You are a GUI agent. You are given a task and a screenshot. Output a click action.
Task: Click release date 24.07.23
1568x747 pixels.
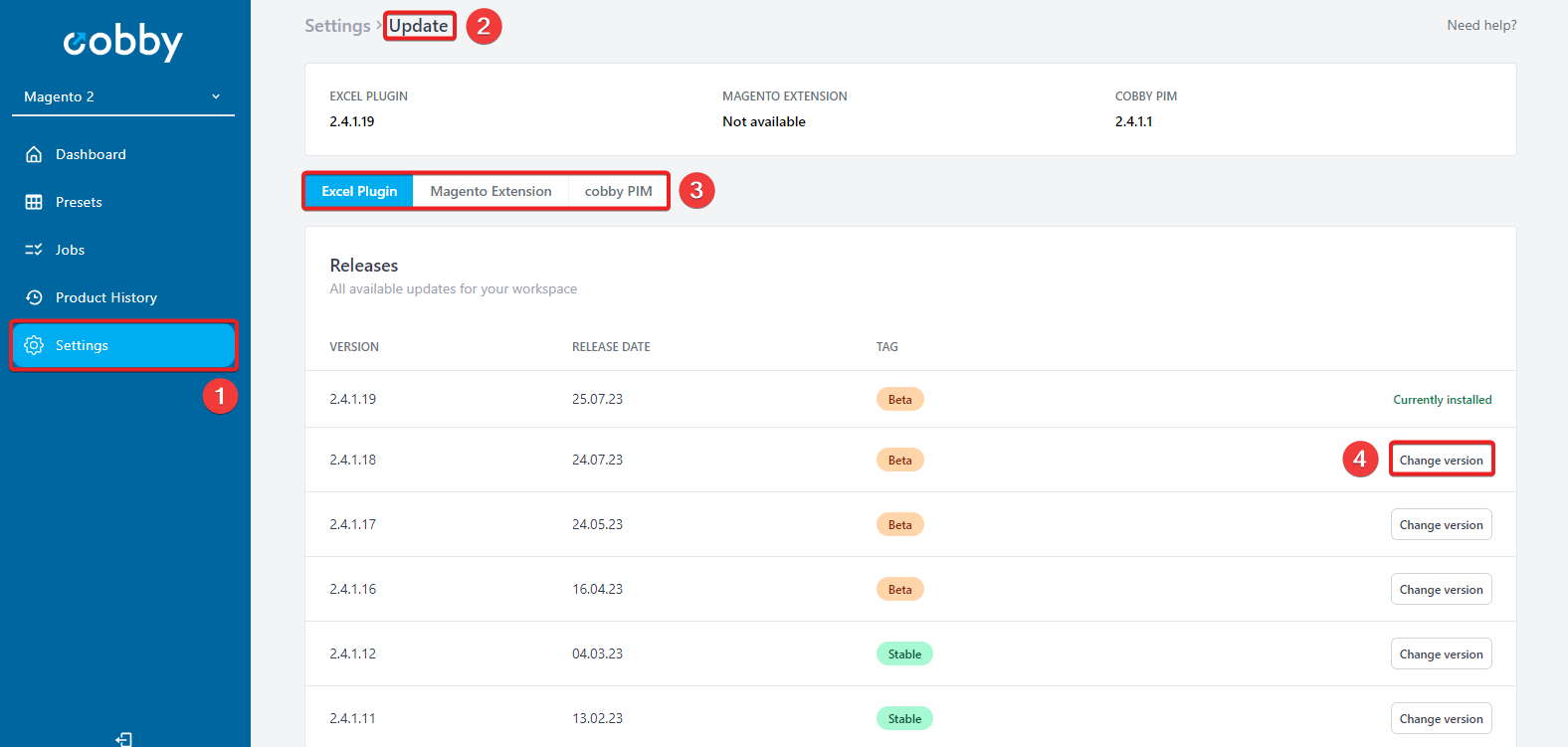pyautogui.click(x=597, y=460)
